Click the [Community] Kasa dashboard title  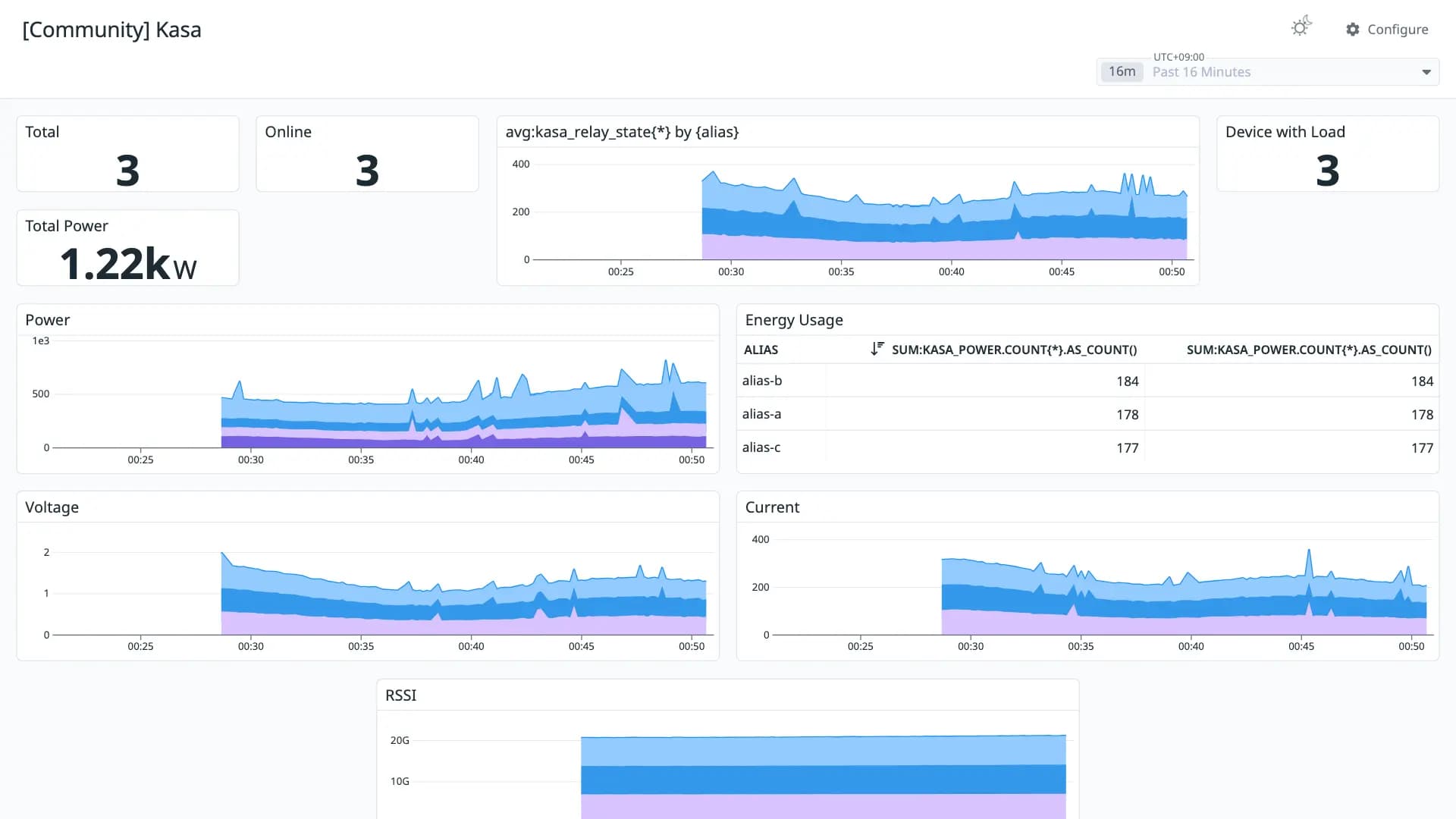[x=111, y=30]
